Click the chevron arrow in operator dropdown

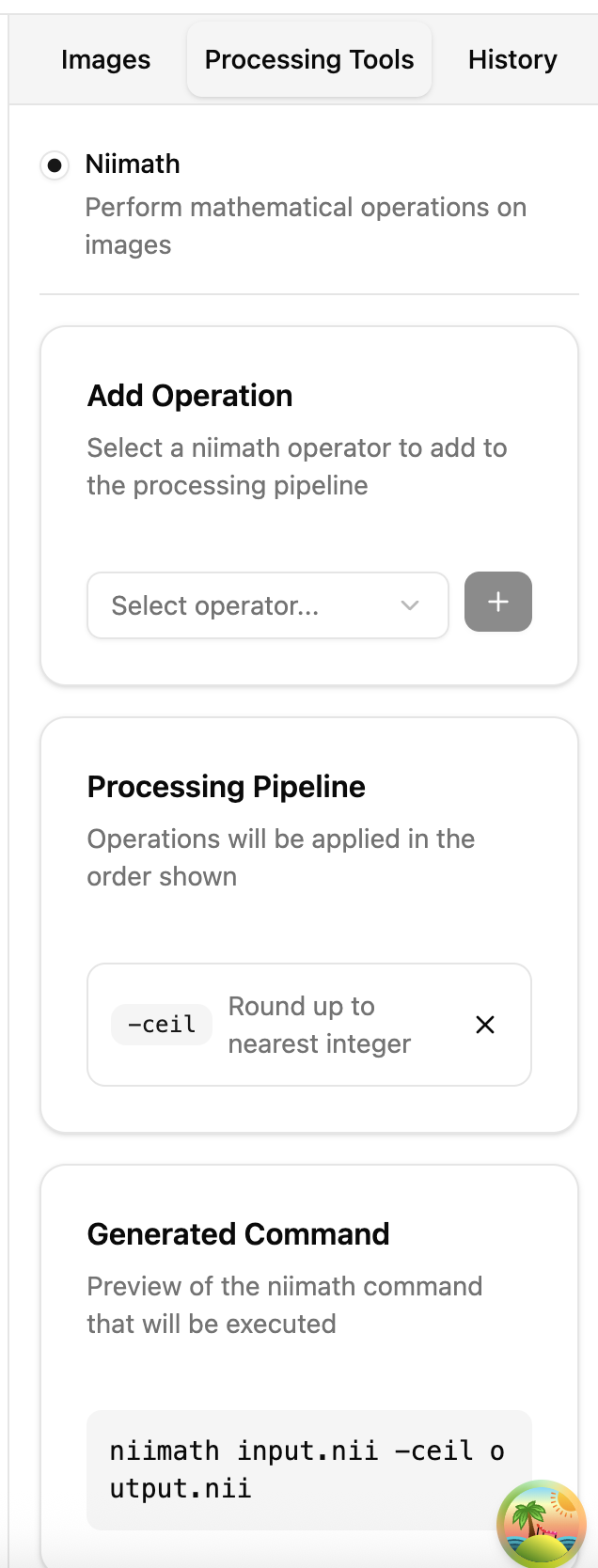(x=410, y=605)
